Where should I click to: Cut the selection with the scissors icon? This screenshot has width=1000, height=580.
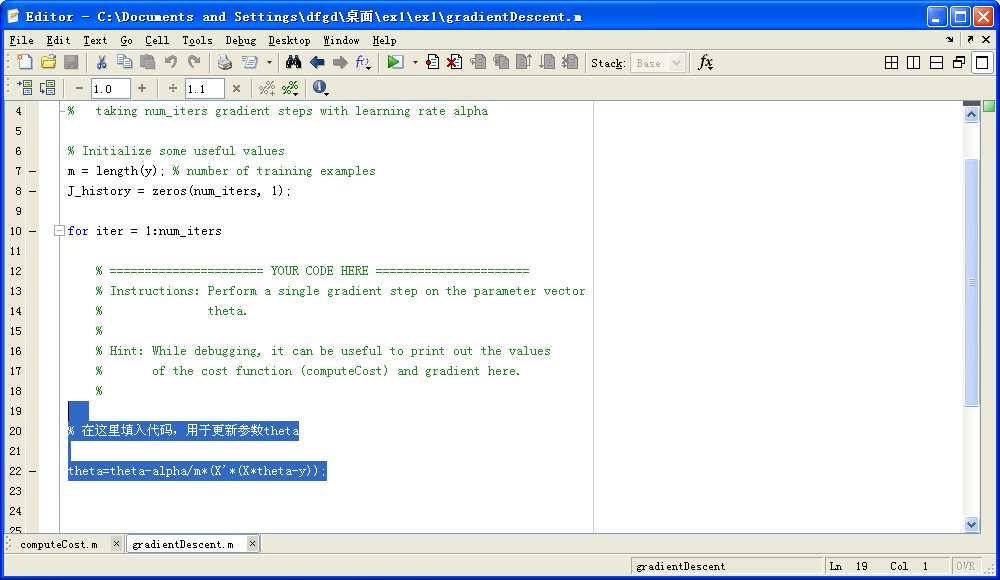pyautogui.click(x=101, y=63)
